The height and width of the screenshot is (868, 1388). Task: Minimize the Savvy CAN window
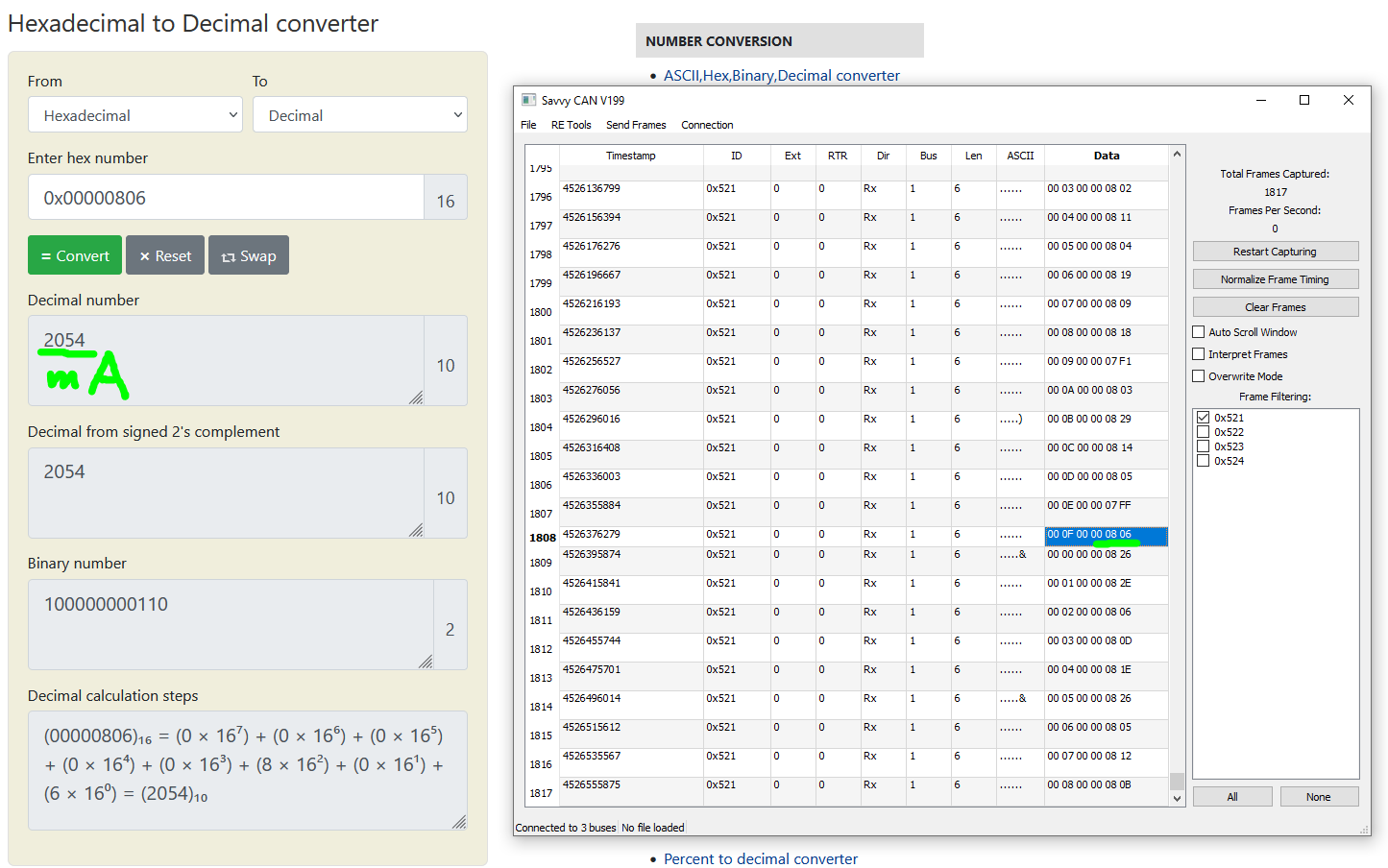coord(1261,100)
